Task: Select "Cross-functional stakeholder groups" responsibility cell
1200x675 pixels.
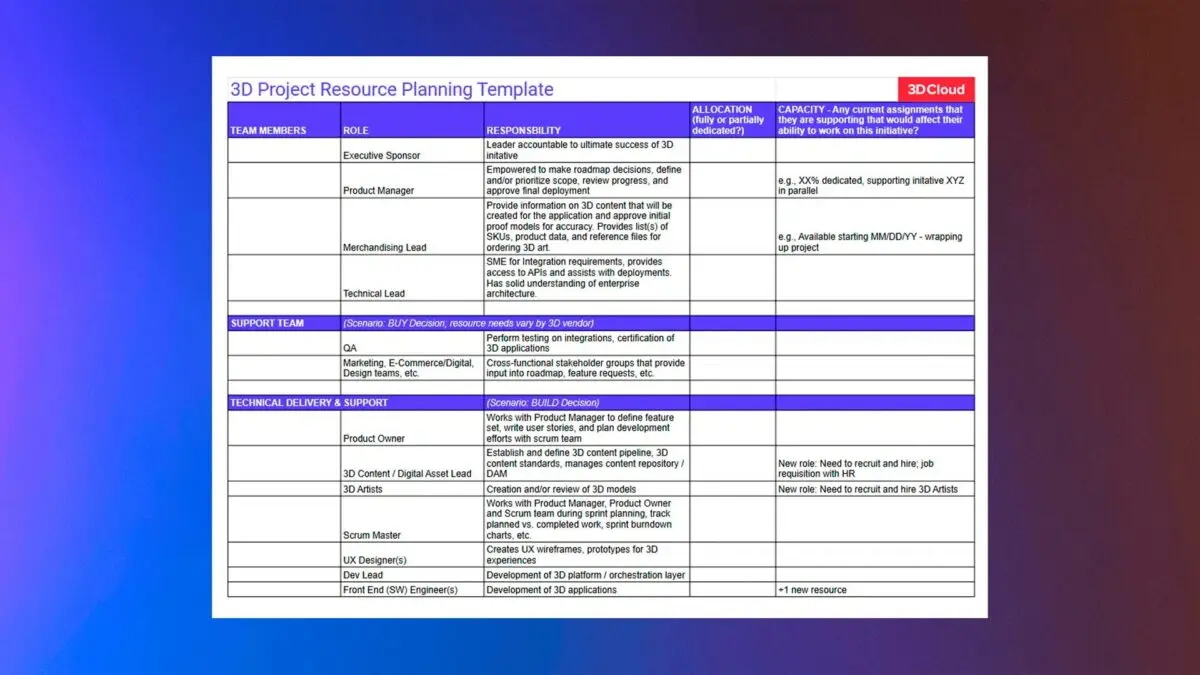Action: pos(587,368)
